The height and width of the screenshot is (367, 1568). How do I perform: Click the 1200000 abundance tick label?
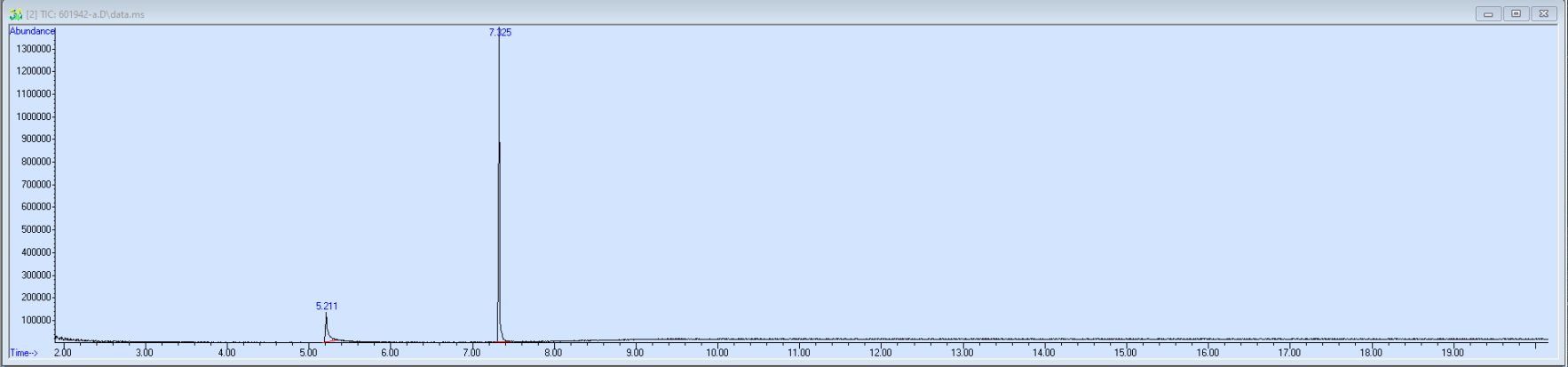pyautogui.click(x=34, y=71)
